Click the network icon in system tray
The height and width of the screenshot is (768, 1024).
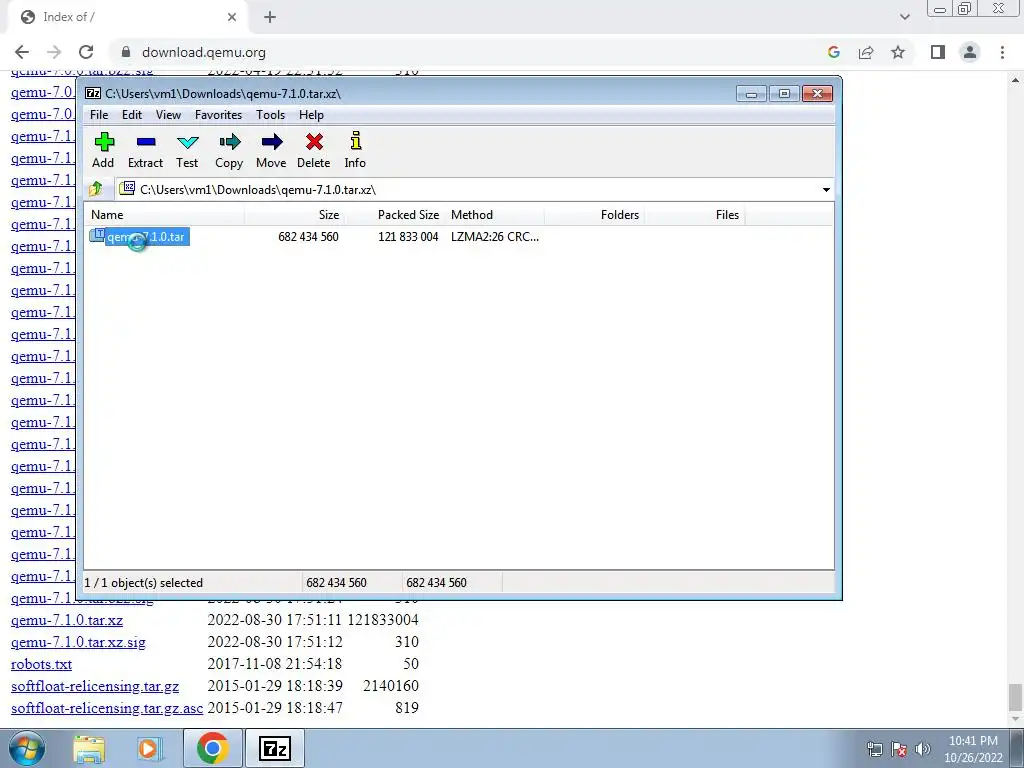pos(874,749)
